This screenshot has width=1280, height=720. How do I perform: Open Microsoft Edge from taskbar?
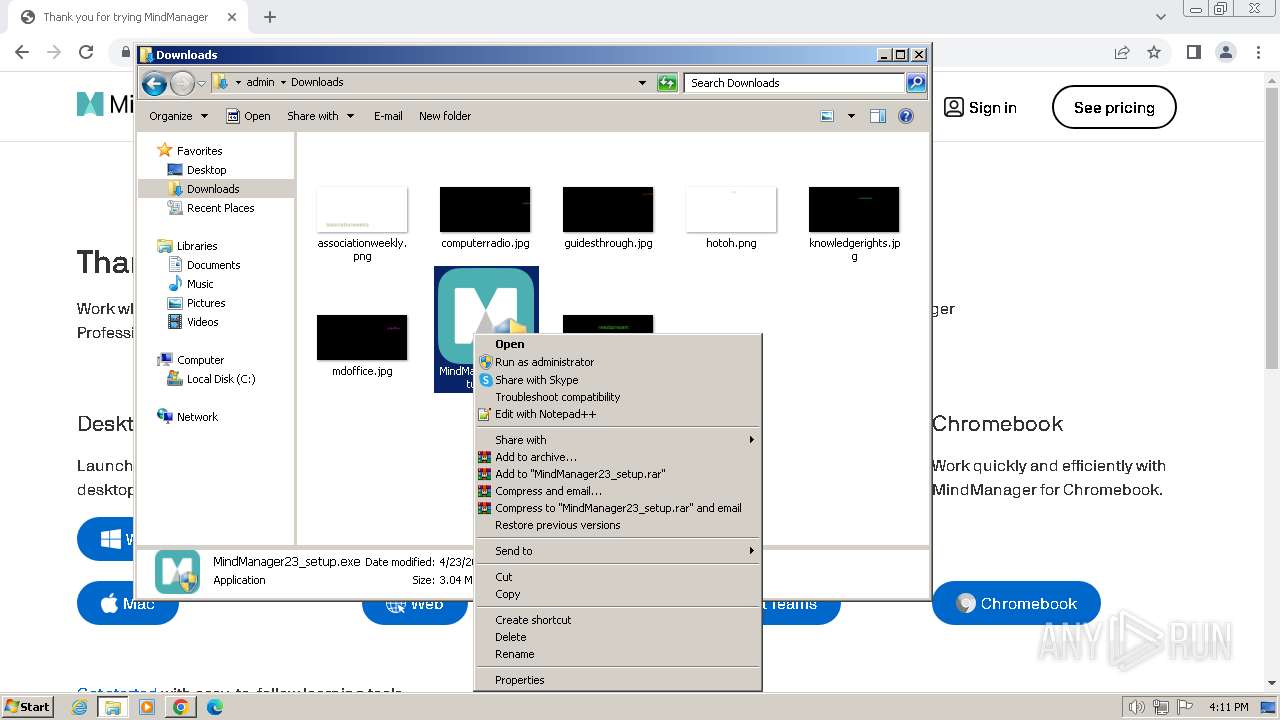(214, 707)
